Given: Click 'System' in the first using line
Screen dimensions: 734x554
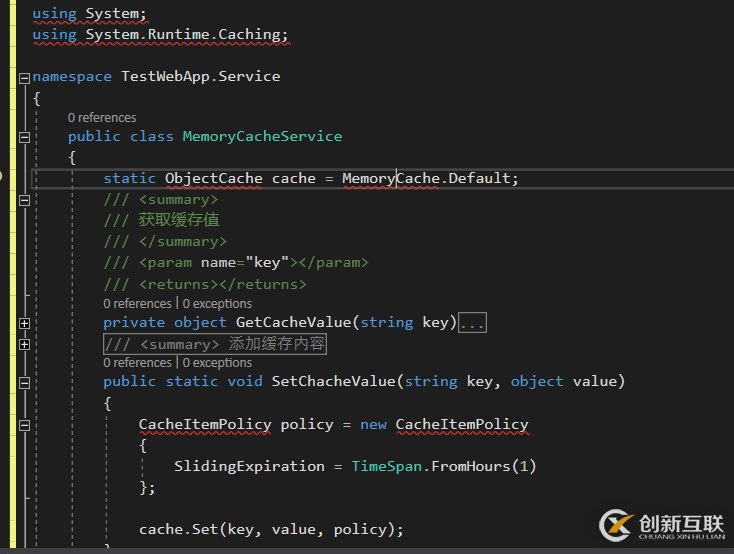Looking at the screenshot, I should tap(112, 14).
